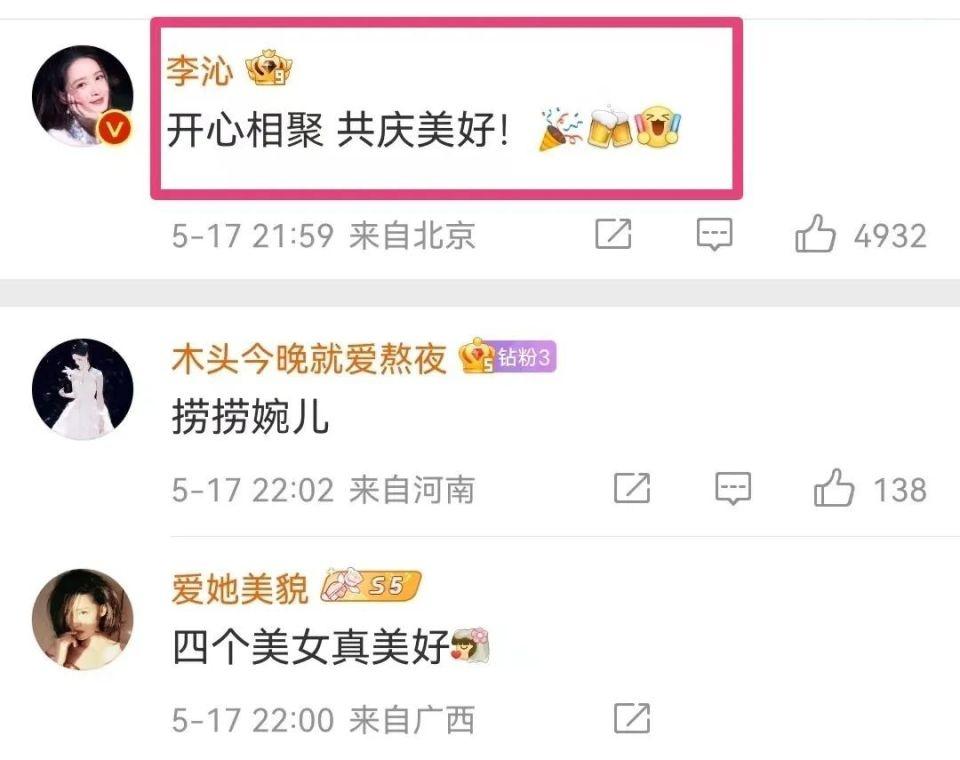The width and height of the screenshot is (960, 760).
Task: Forward the 捞捞婉儿 comment
Action: tap(632, 488)
